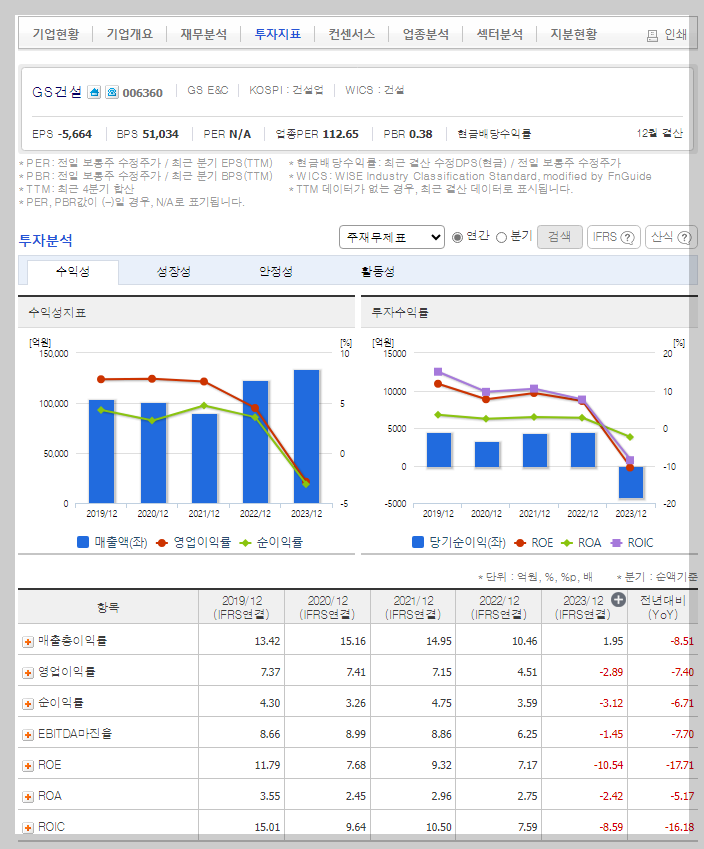Image resolution: width=704 pixels, height=849 pixels.
Task: Expand the ROIC row
Action: coord(28,828)
